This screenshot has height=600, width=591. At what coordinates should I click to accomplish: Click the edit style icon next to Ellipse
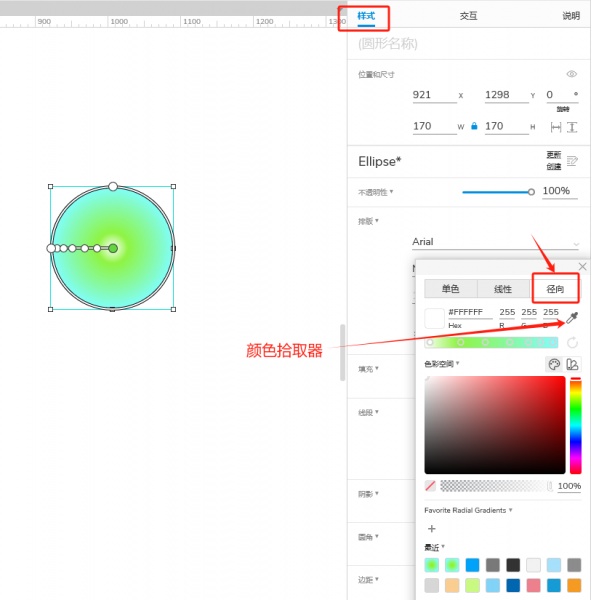(x=572, y=161)
